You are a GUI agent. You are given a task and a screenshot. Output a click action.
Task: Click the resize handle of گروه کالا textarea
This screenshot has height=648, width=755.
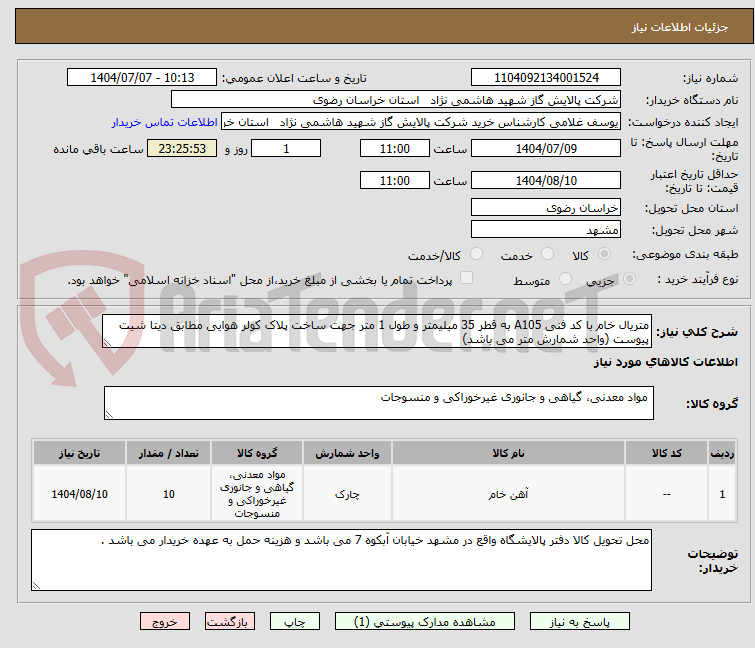pyautogui.click(x=109, y=415)
